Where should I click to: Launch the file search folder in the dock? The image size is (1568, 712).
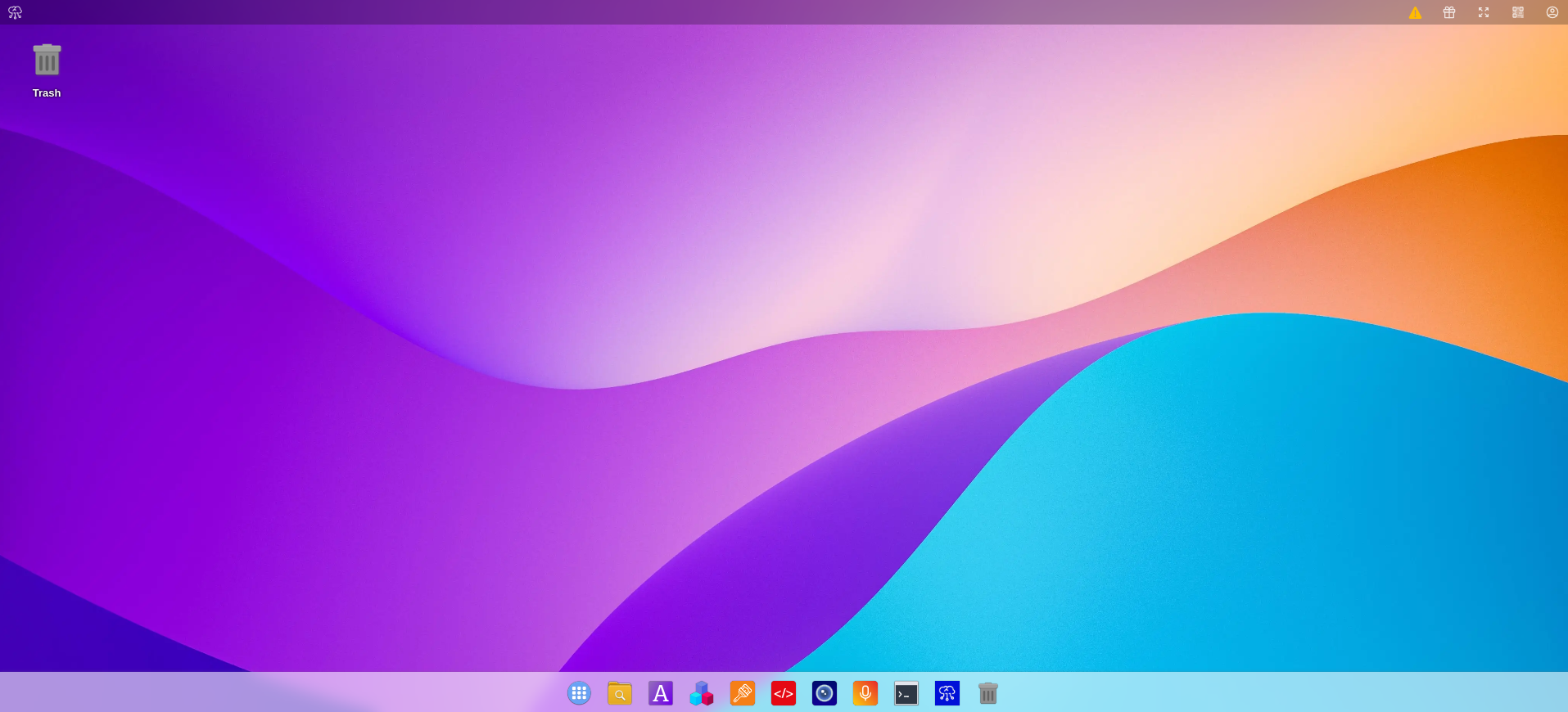tap(620, 693)
